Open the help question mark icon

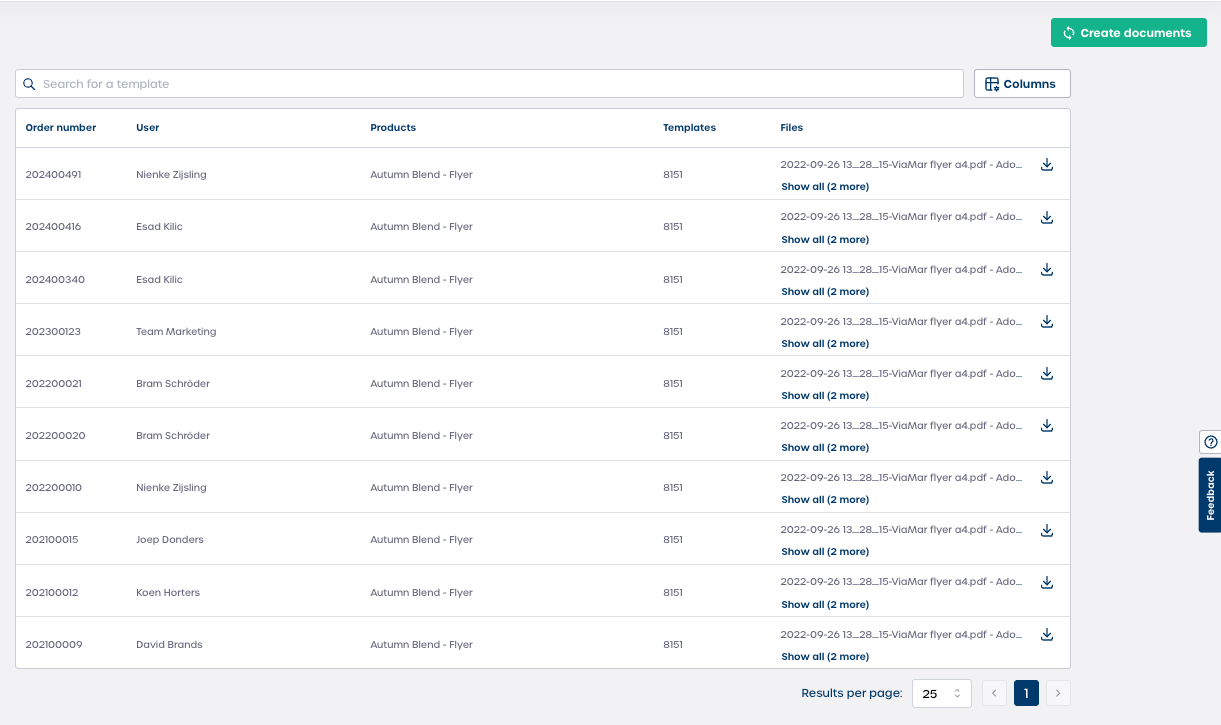click(1210, 442)
